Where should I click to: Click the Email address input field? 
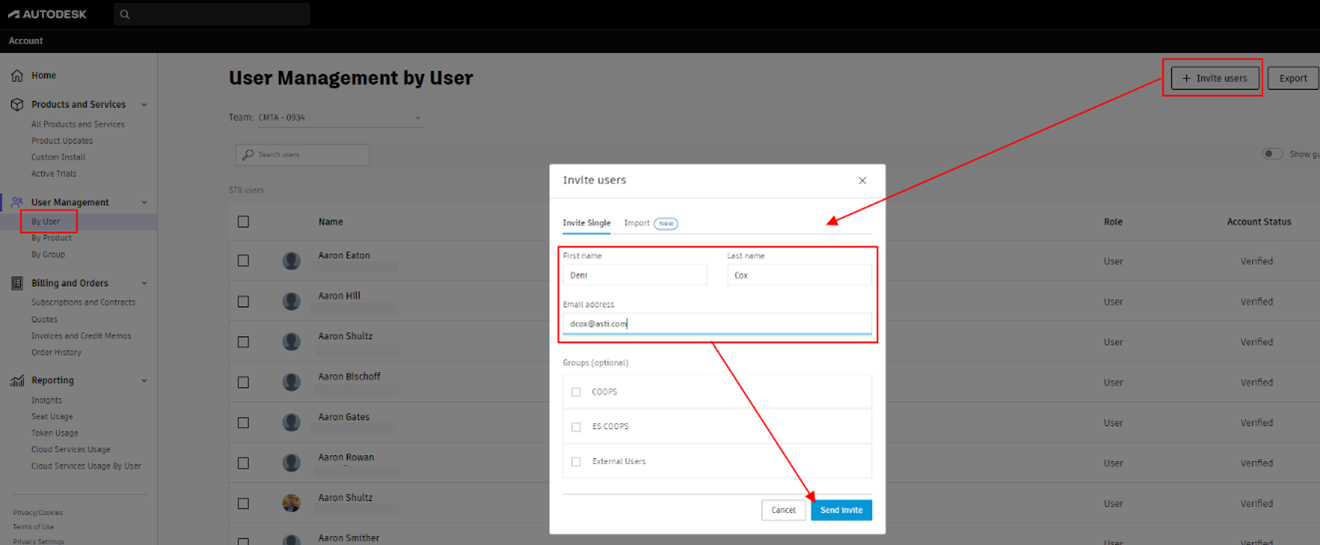[716, 323]
